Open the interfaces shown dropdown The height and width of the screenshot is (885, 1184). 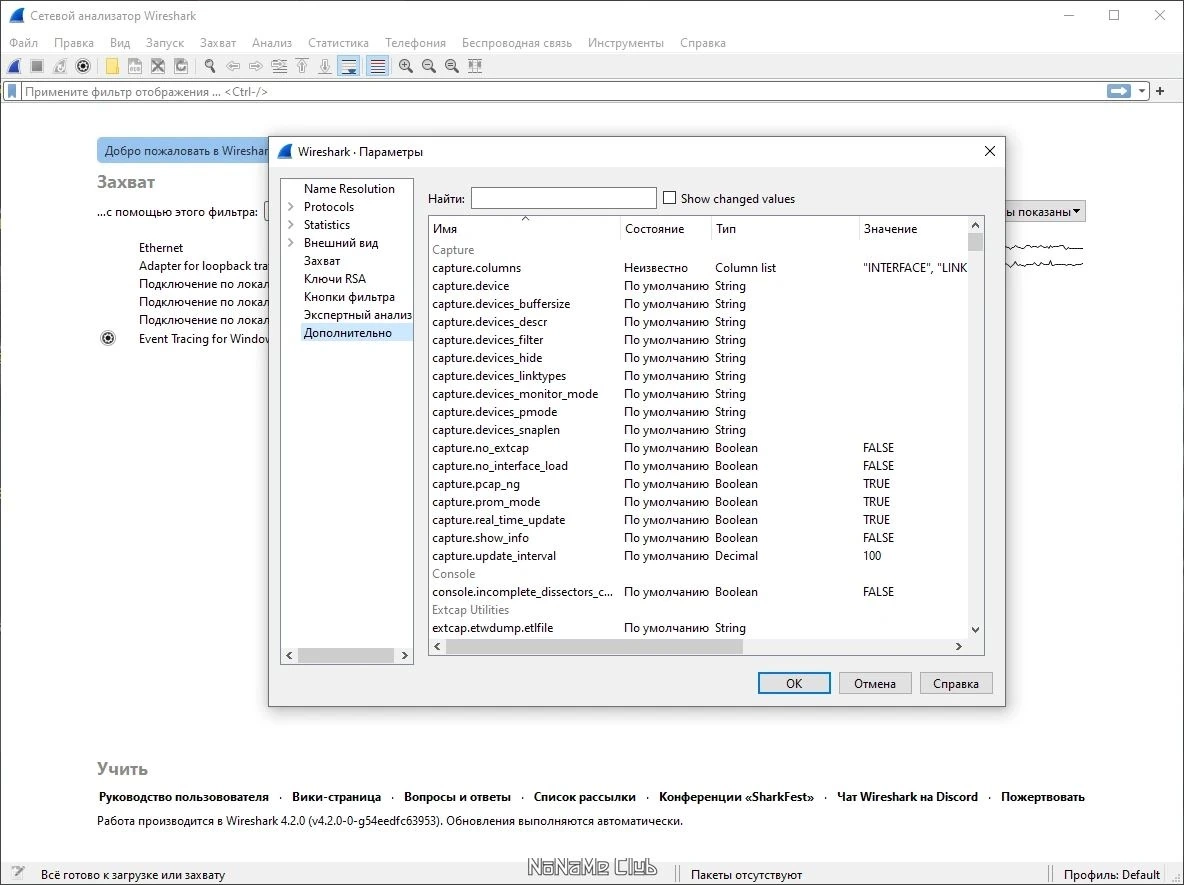(1044, 211)
